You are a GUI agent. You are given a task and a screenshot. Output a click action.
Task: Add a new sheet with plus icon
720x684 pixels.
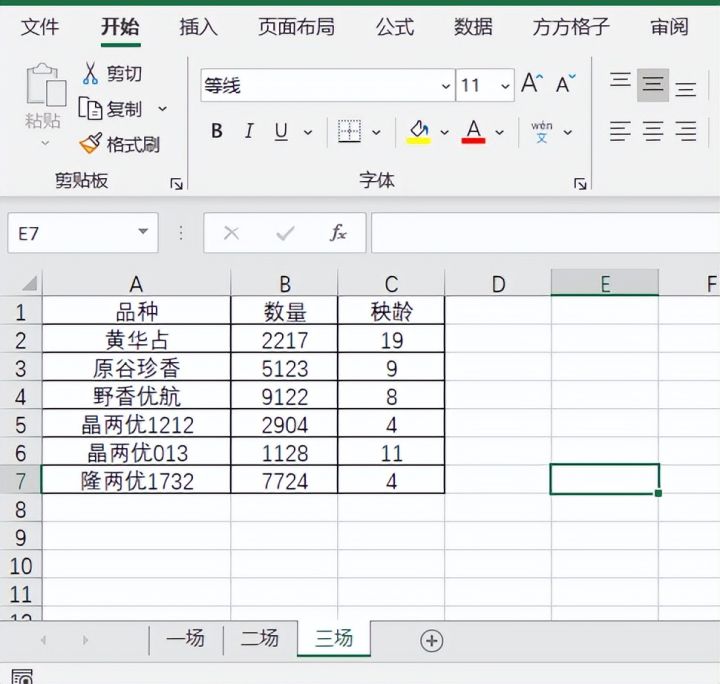point(432,640)
